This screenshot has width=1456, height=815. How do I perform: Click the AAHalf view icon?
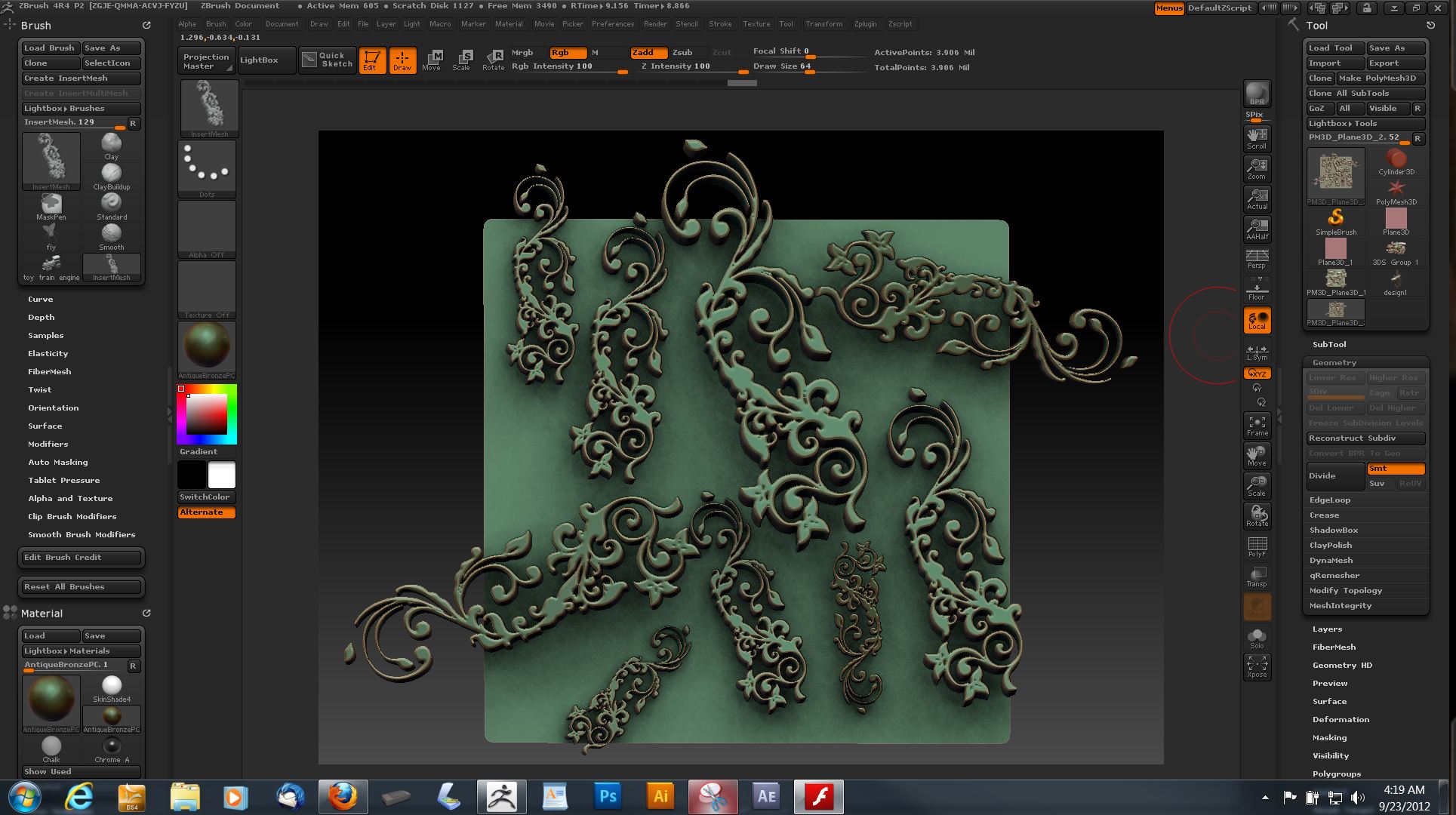pos(1257,229)
